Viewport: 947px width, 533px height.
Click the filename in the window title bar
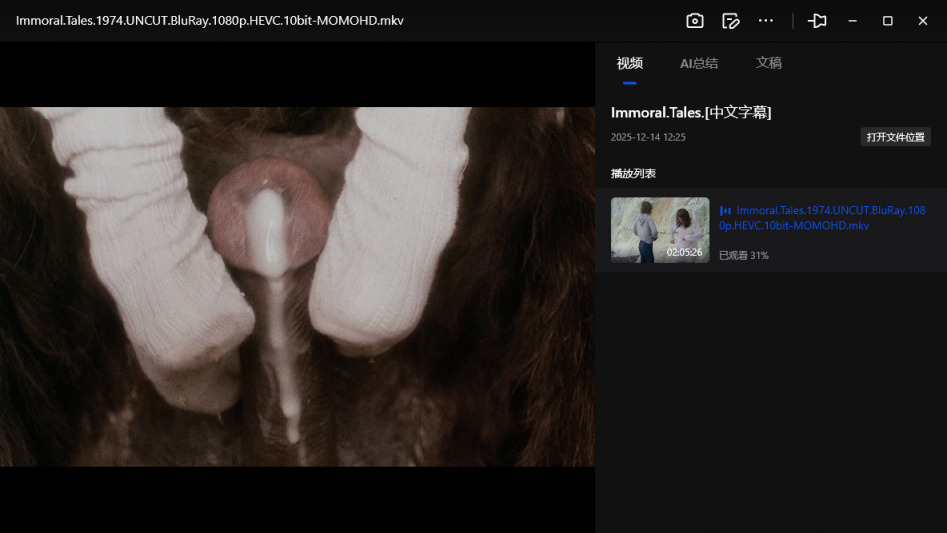[x=210, y=21]
